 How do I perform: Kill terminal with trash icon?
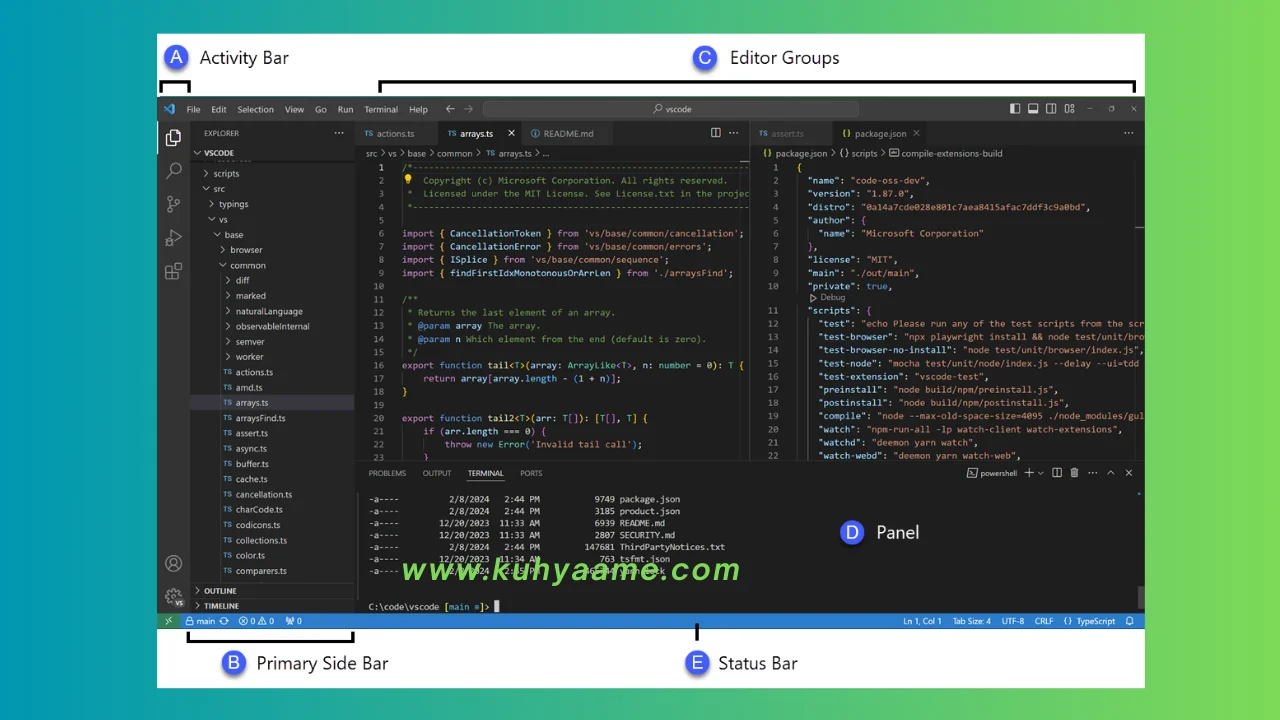coord(1074,473)
